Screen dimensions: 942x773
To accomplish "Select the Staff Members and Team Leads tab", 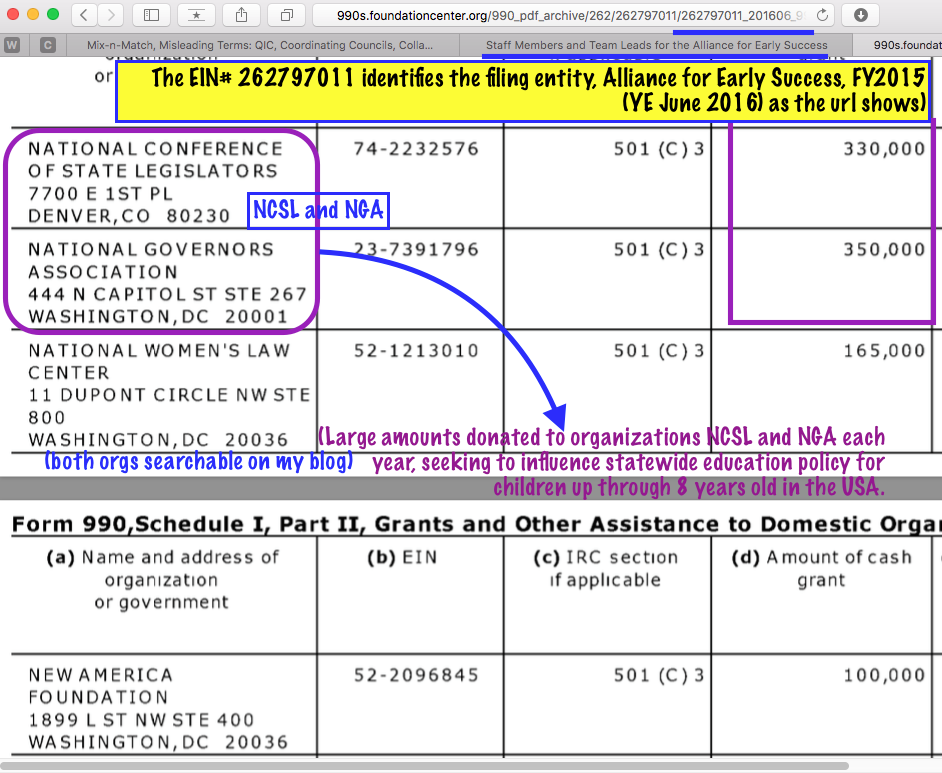I will [x=656, y=45].
